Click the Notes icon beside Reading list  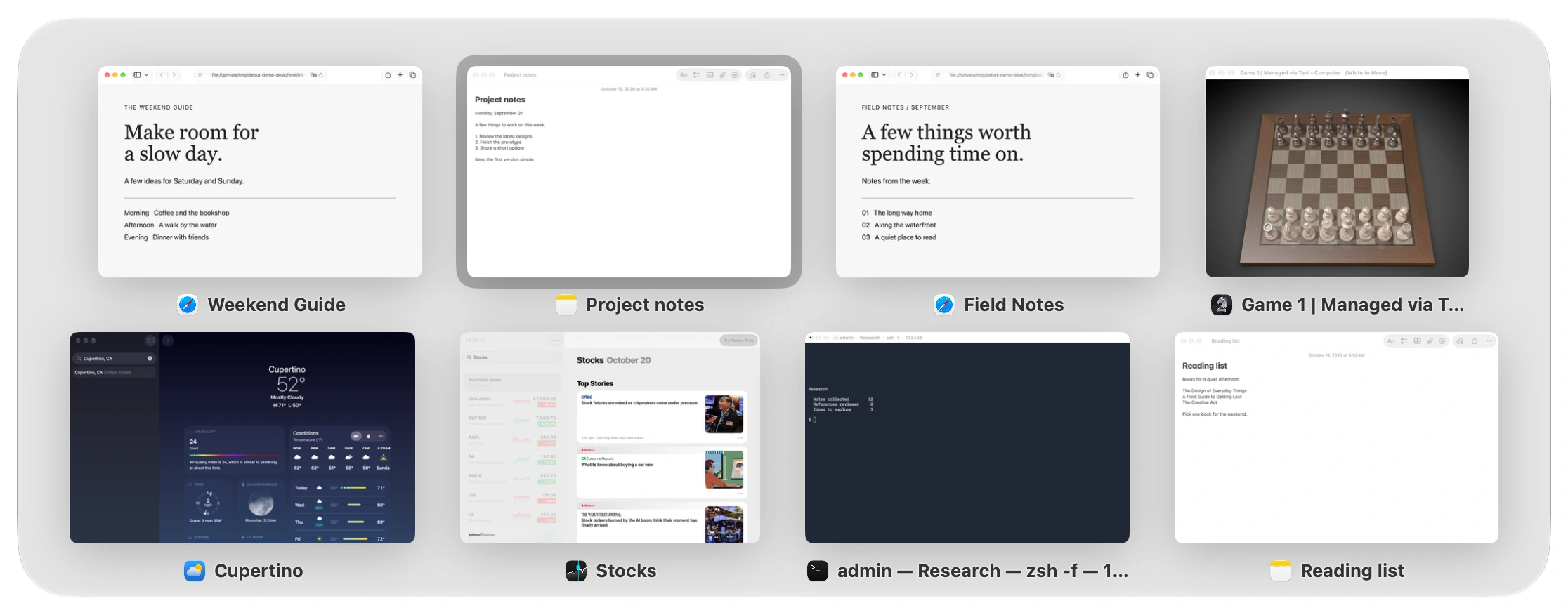click(x=1281, y=571)
